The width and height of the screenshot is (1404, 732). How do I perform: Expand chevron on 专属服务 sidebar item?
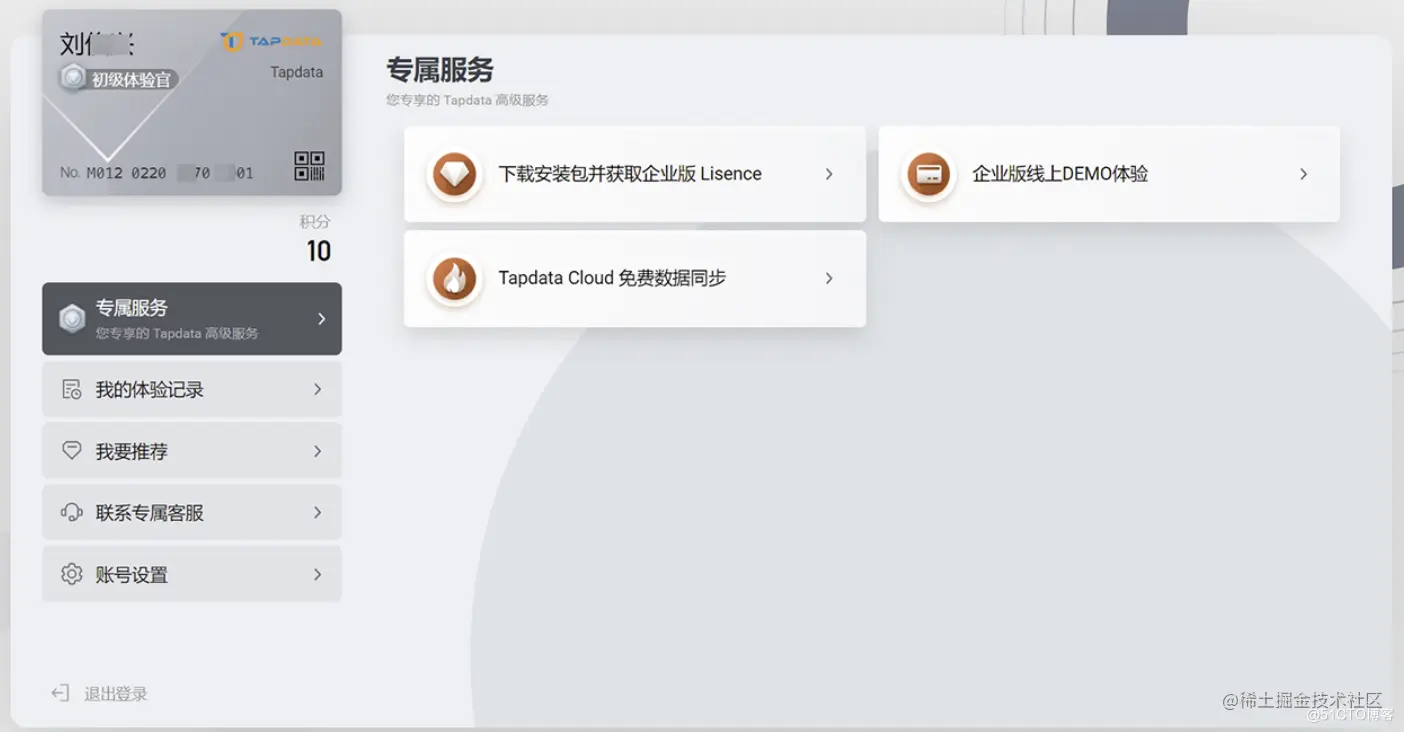pyautogui.click(x=321, y=318)
